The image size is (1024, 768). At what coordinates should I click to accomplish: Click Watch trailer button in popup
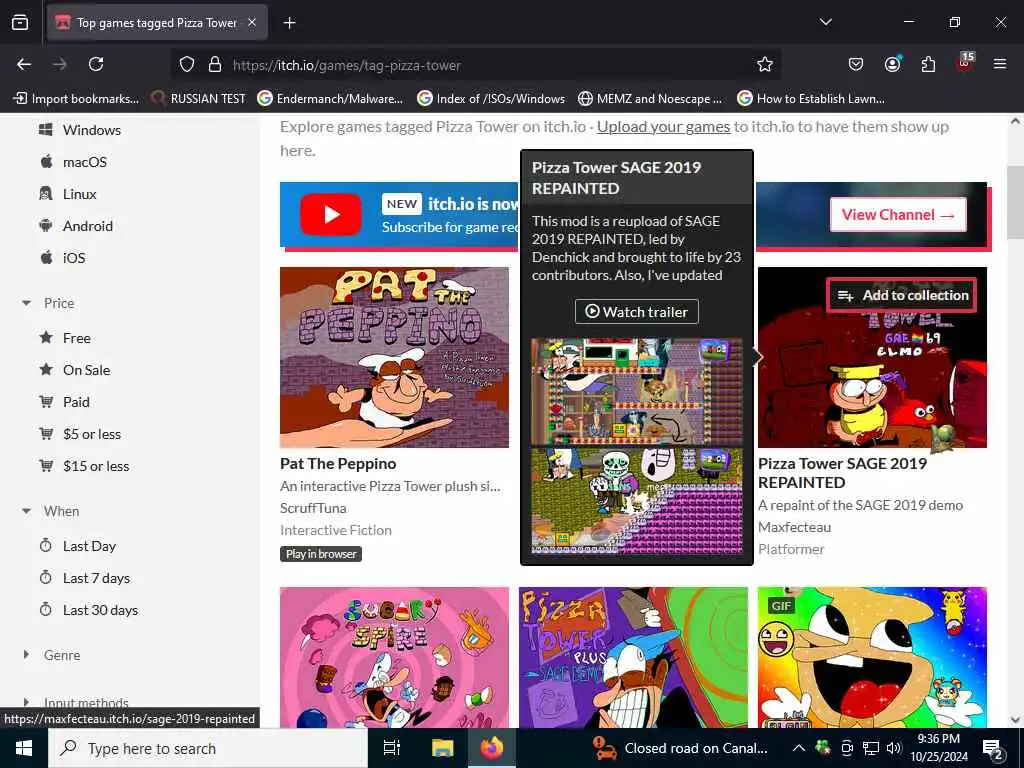pos(637,312)
